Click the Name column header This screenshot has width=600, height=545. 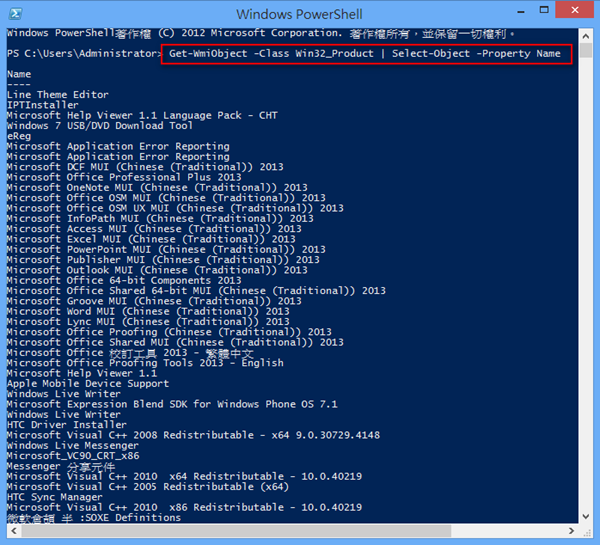19,74
